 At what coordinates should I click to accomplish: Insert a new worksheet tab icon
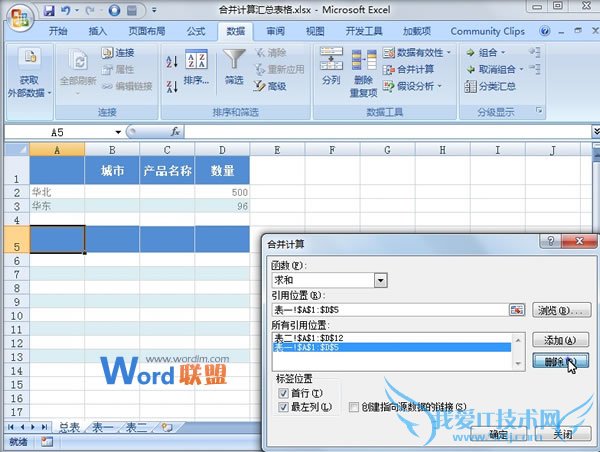pyautogui.click(x=167, y=427)
